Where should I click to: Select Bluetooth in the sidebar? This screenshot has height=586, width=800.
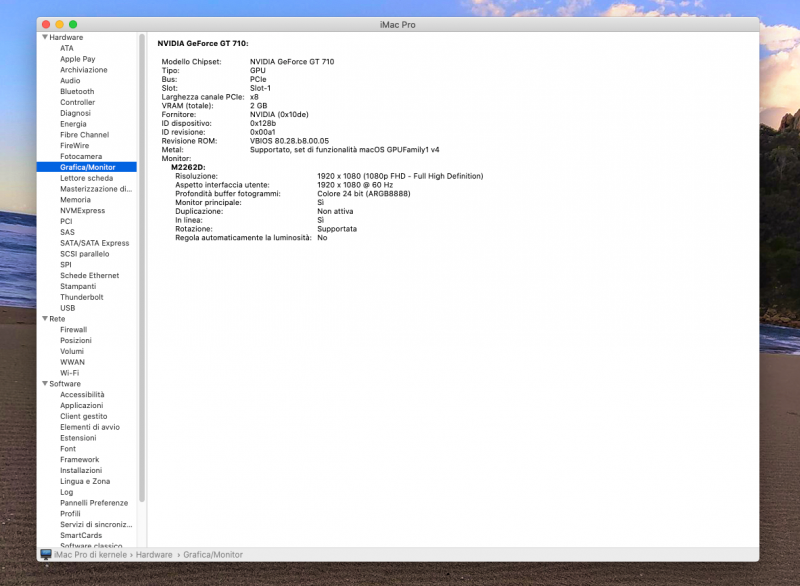(x=77, y=91)
